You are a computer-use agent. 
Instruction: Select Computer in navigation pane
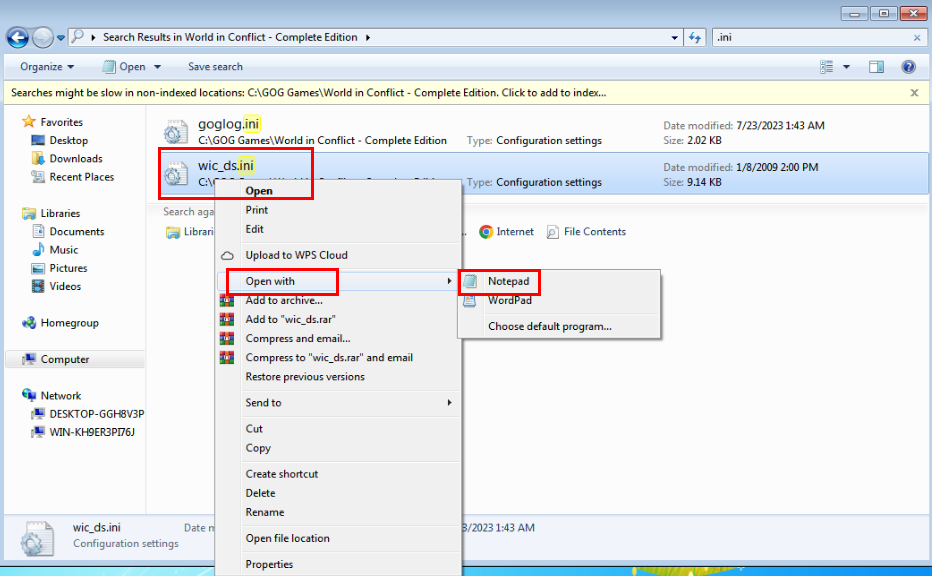pos(64,359)
